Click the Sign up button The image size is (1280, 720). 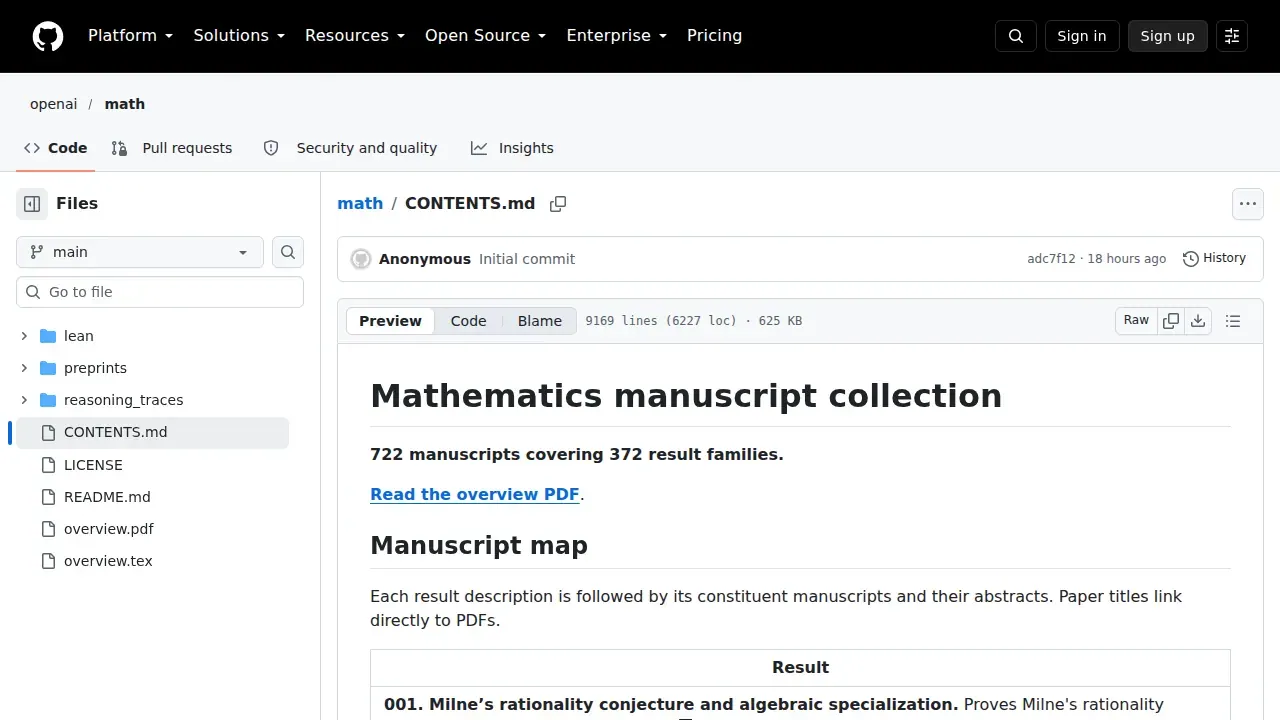[1168, 36]
